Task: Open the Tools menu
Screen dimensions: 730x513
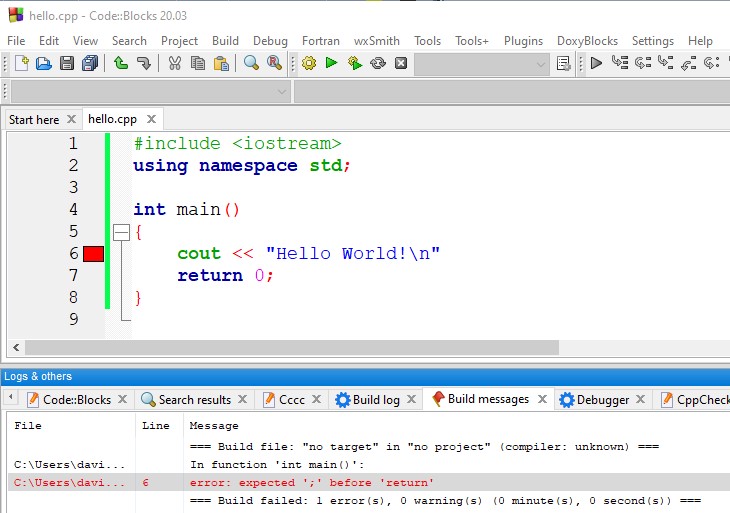Action: click(x=427, y=41)
